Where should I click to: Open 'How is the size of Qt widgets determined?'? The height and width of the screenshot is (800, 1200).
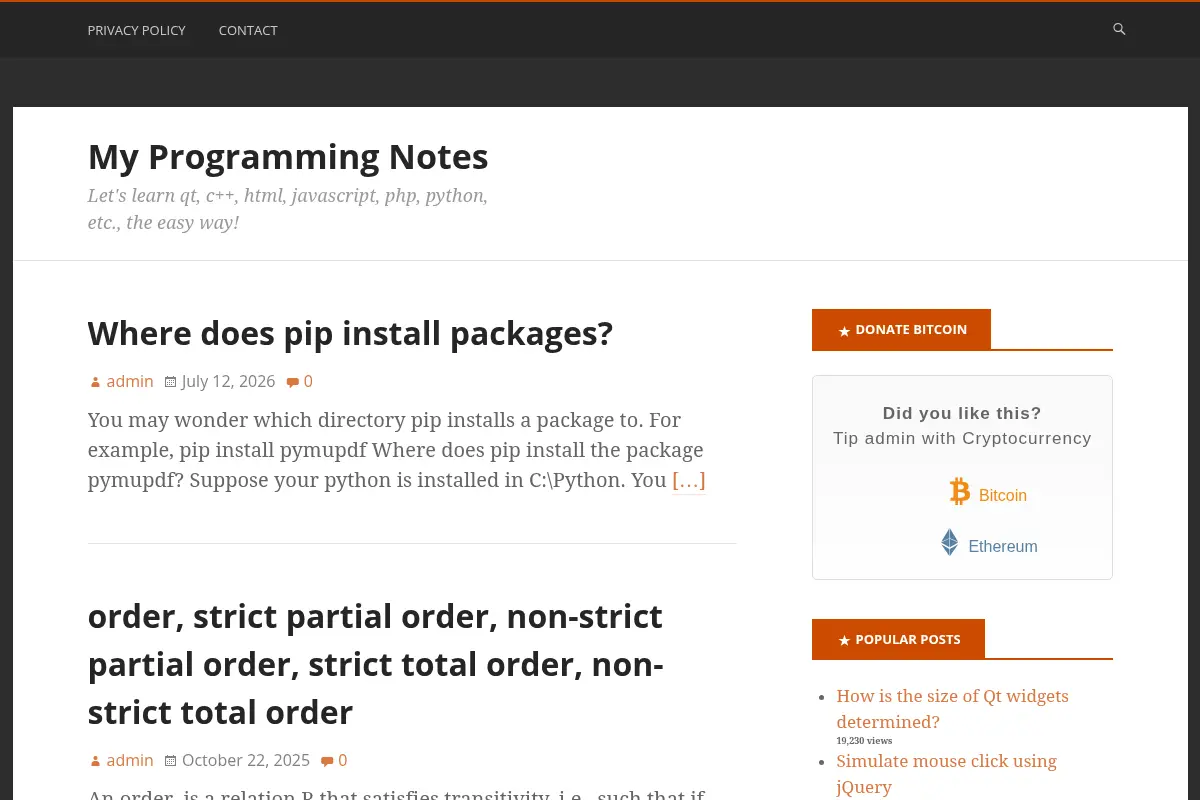tap(952, 709)
